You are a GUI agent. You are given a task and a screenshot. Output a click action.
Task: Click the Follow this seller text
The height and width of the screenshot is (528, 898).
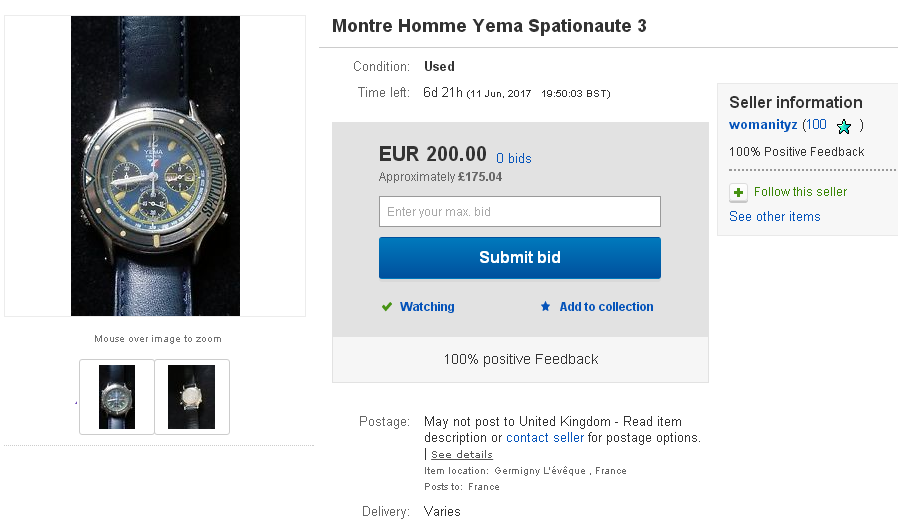[800, 192]
